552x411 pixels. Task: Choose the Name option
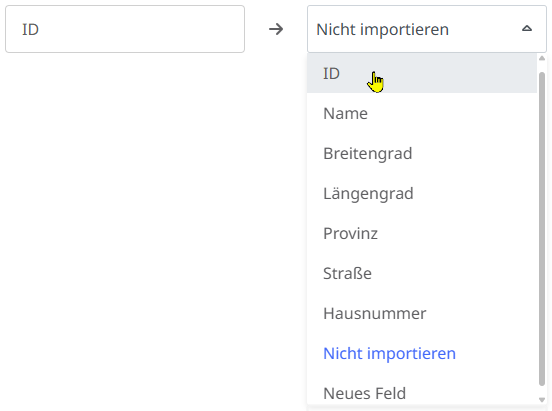[x=422, y=113]
